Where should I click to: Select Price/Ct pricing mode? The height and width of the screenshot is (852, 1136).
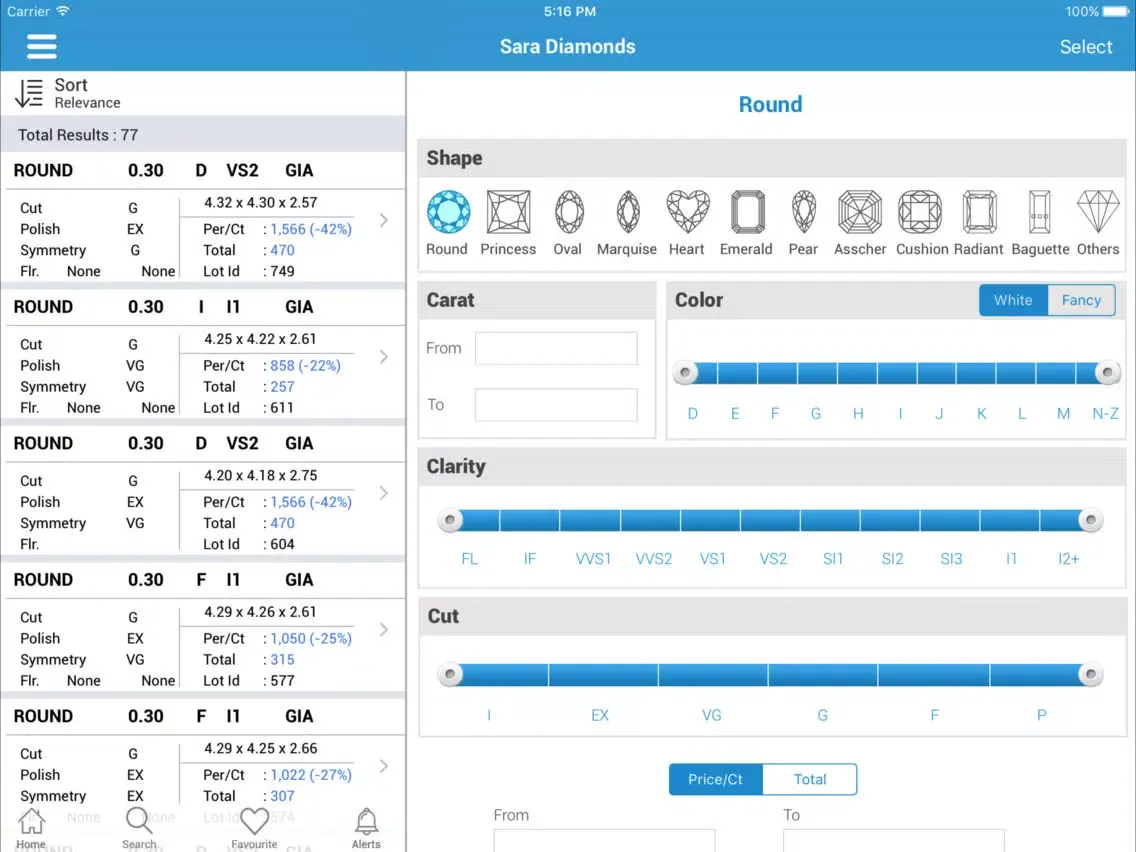pos(715,779)
